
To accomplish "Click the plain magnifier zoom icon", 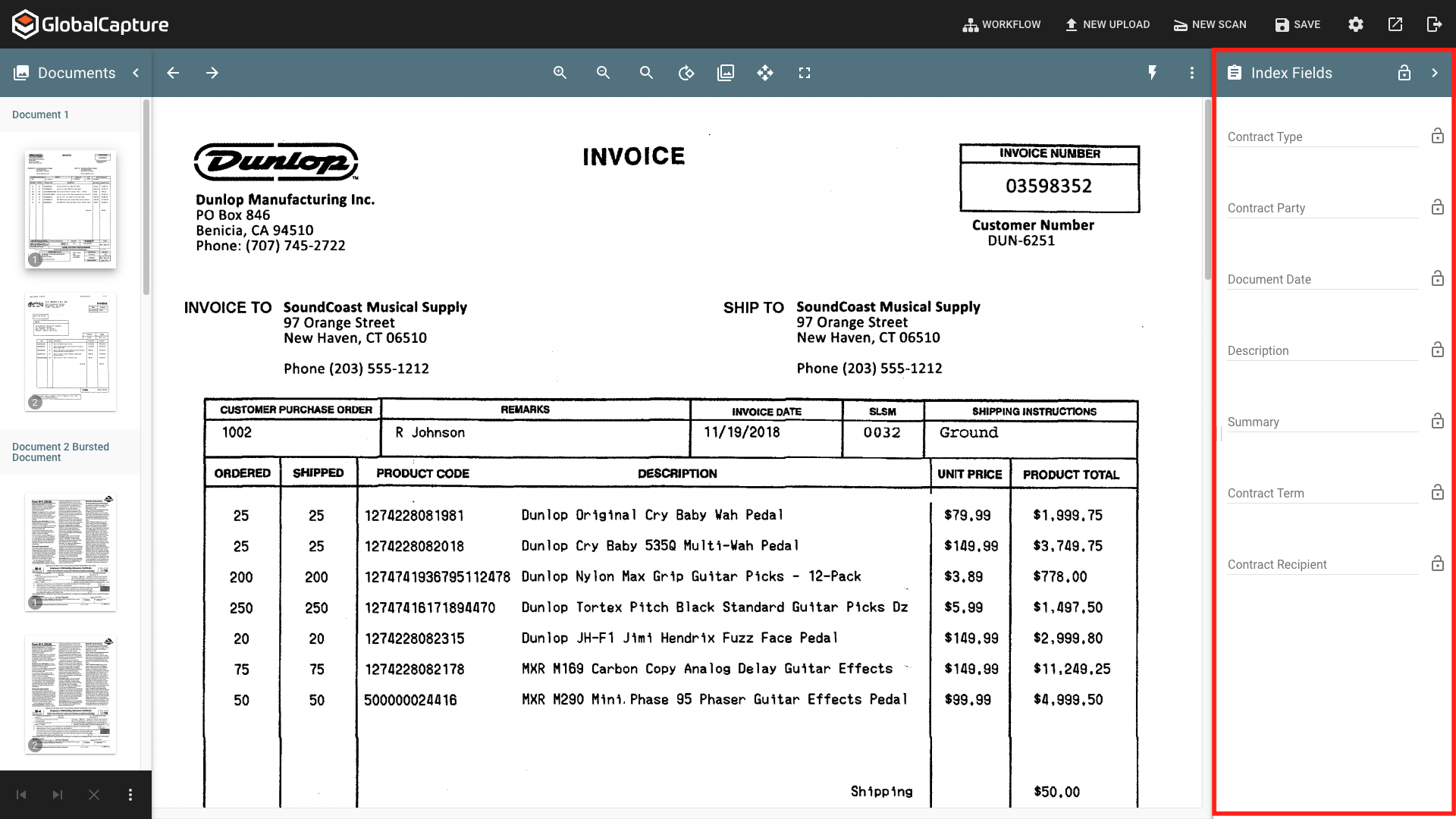I will coord(646,73).
